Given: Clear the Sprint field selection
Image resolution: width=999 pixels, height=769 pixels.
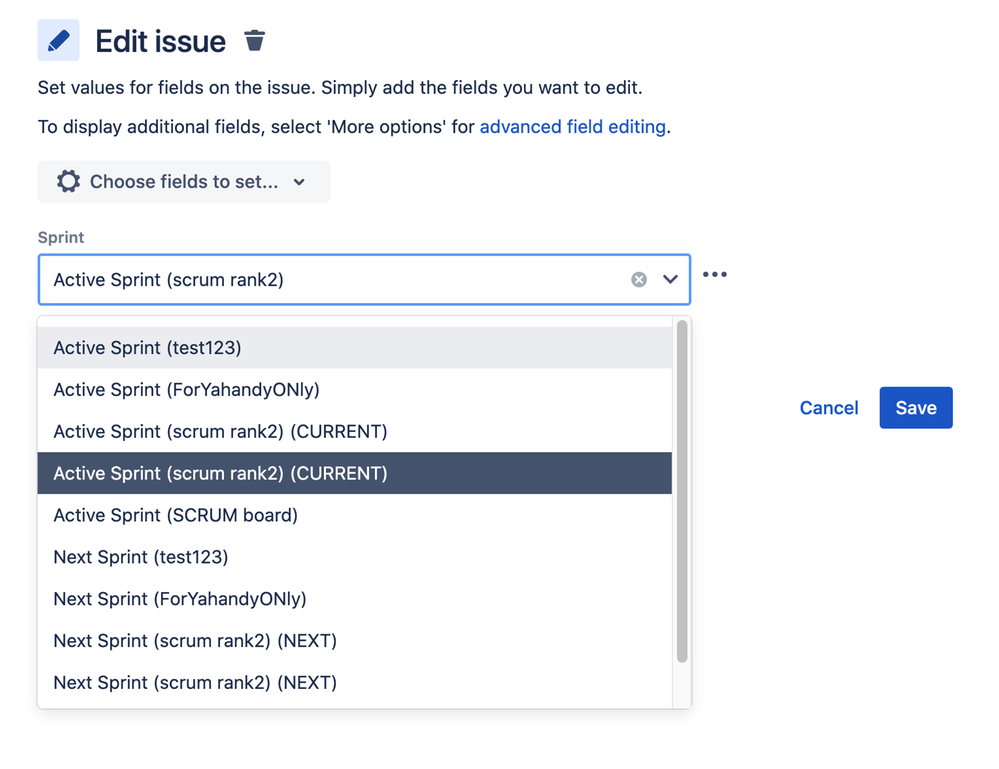Looking at the screenshot, I should (639, 280).
